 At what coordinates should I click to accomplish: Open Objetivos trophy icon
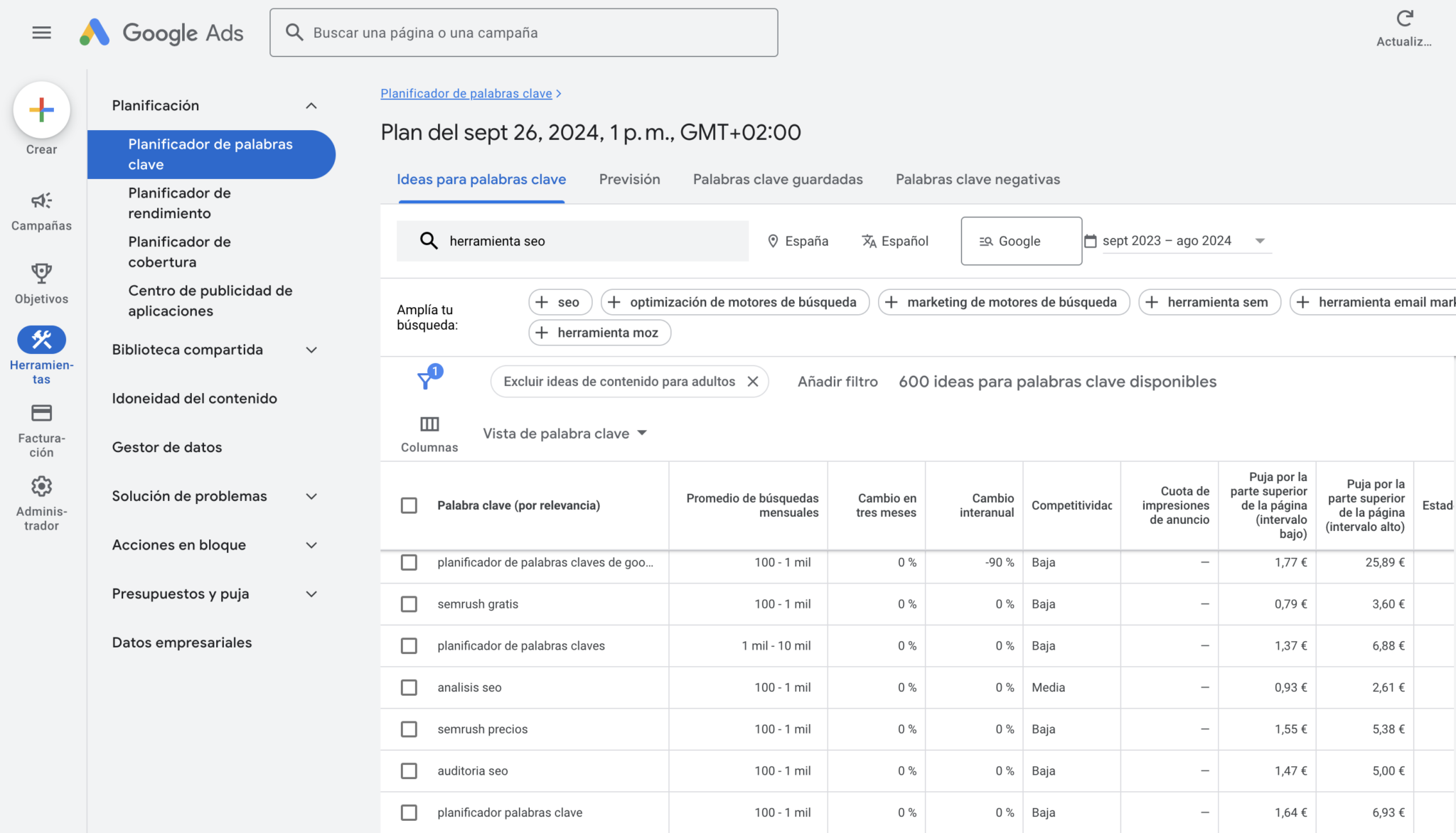point(41,274)
